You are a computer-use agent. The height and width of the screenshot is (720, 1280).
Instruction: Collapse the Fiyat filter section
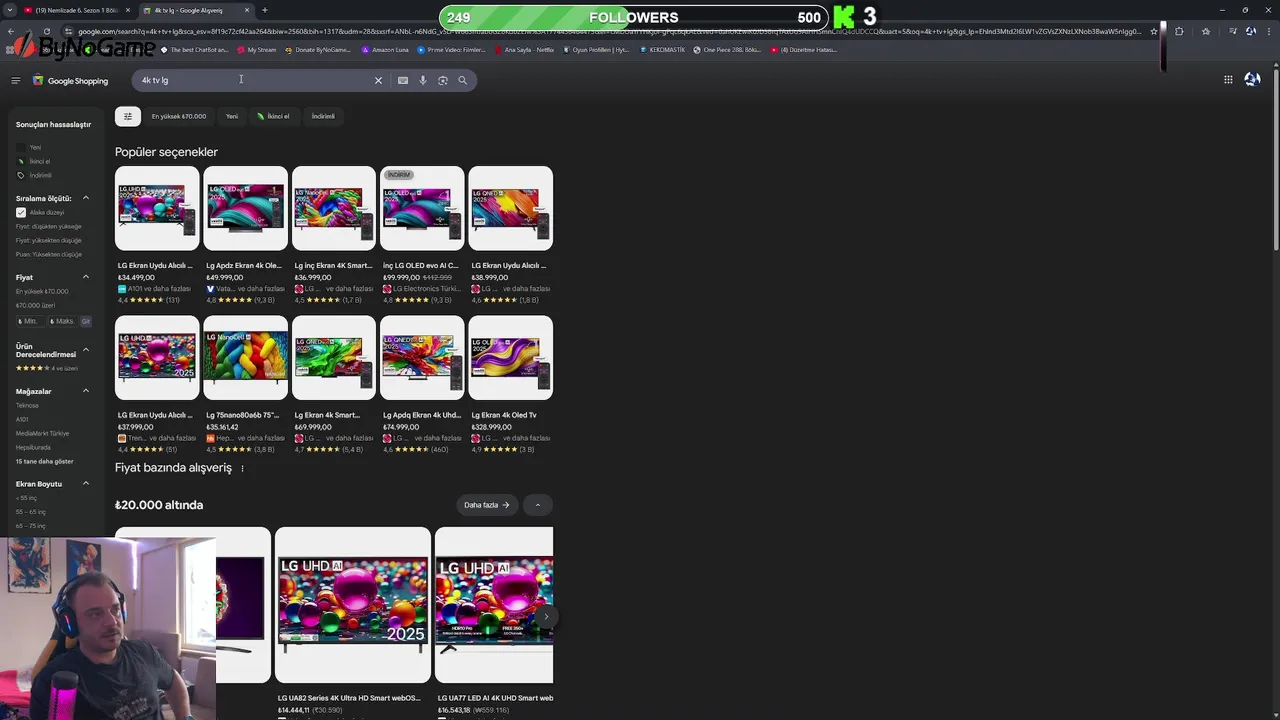tap(86, 277)
